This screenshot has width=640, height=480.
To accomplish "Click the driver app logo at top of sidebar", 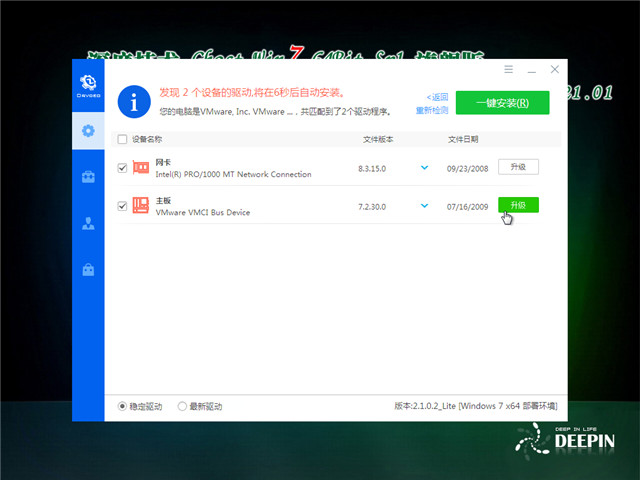I will (88, 86).
